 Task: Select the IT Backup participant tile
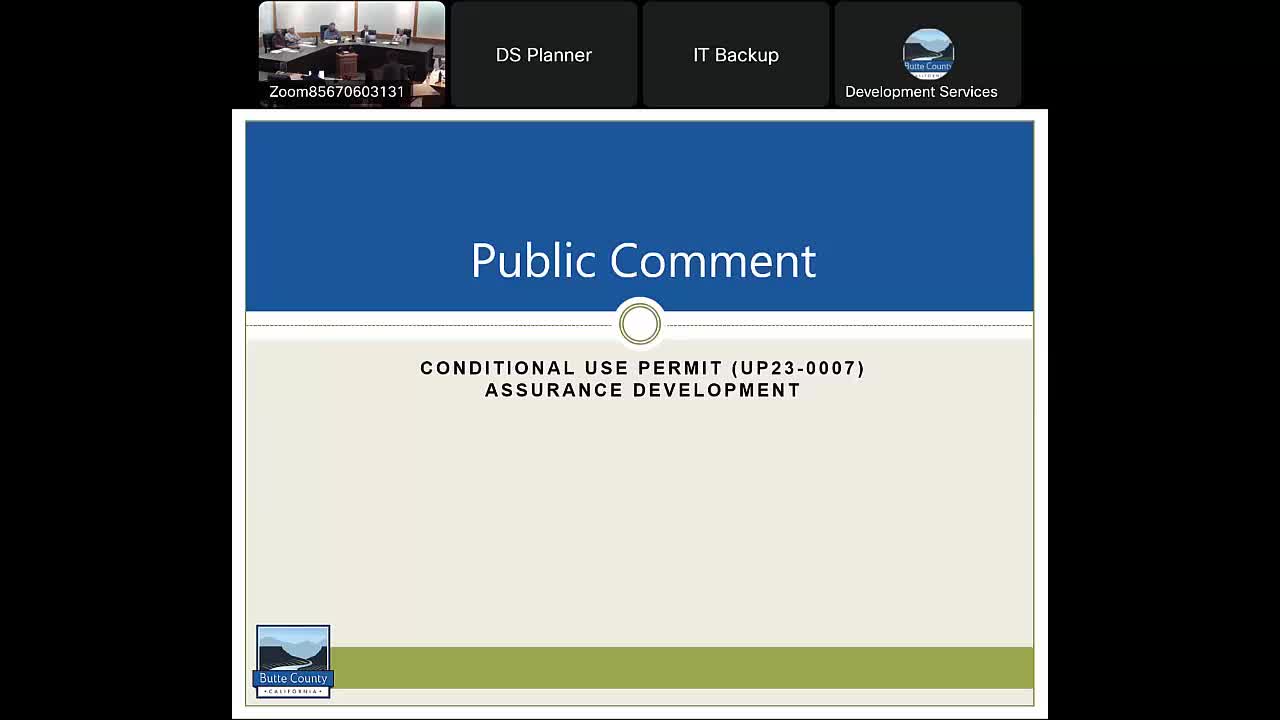(736, 54)
